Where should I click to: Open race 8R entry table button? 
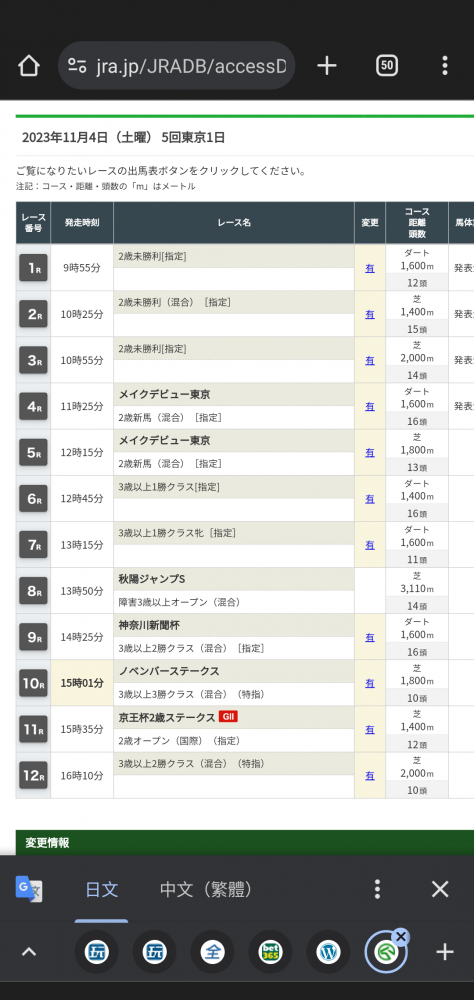tap(33, 591)
